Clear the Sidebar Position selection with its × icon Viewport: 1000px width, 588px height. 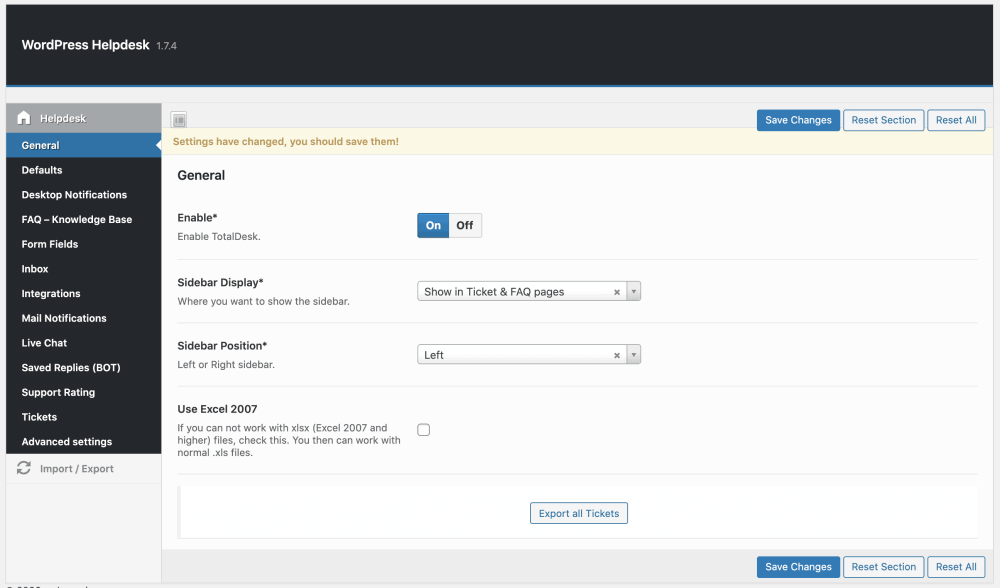tap(617, 354)
